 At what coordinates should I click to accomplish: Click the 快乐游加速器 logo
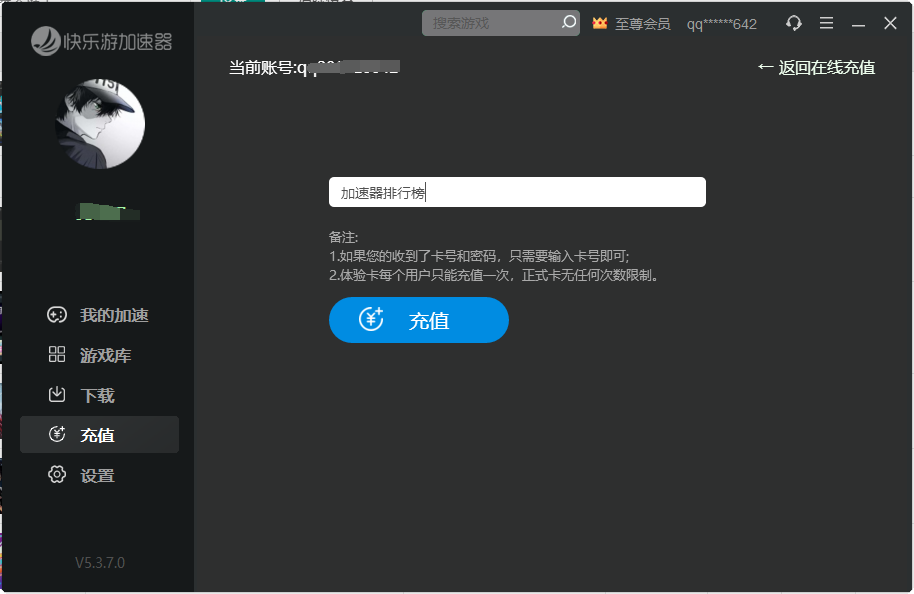click(x=101, y=41)
